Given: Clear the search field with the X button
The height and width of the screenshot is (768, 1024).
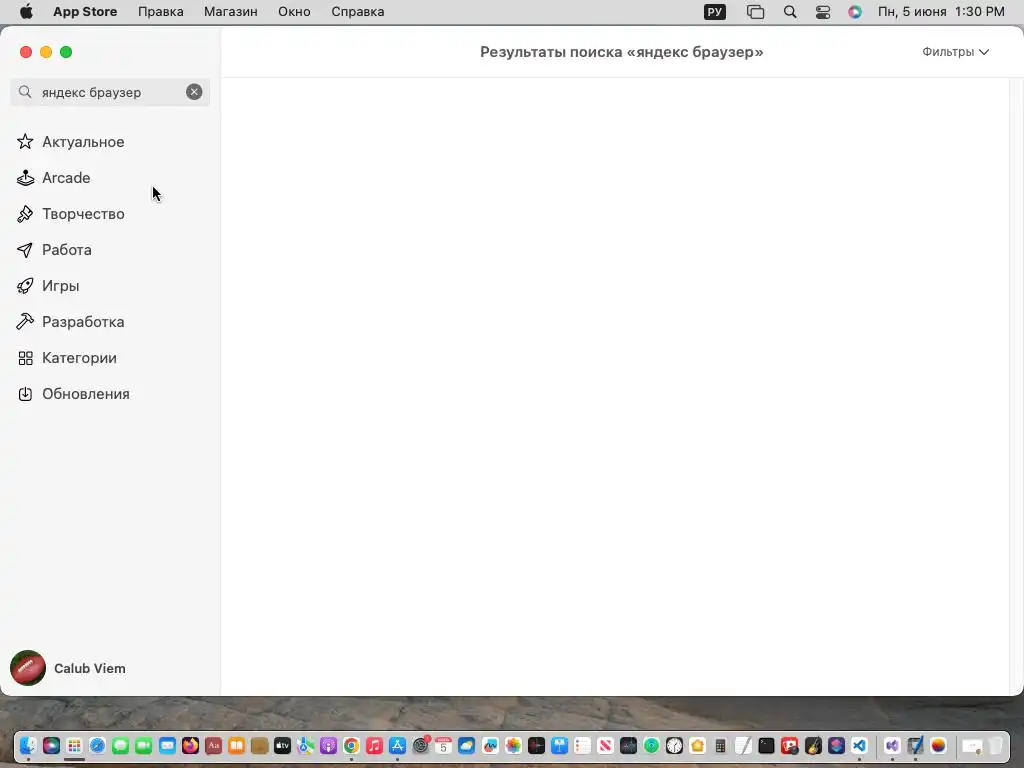Looking at the screenshot, I should tap(194, 92).
